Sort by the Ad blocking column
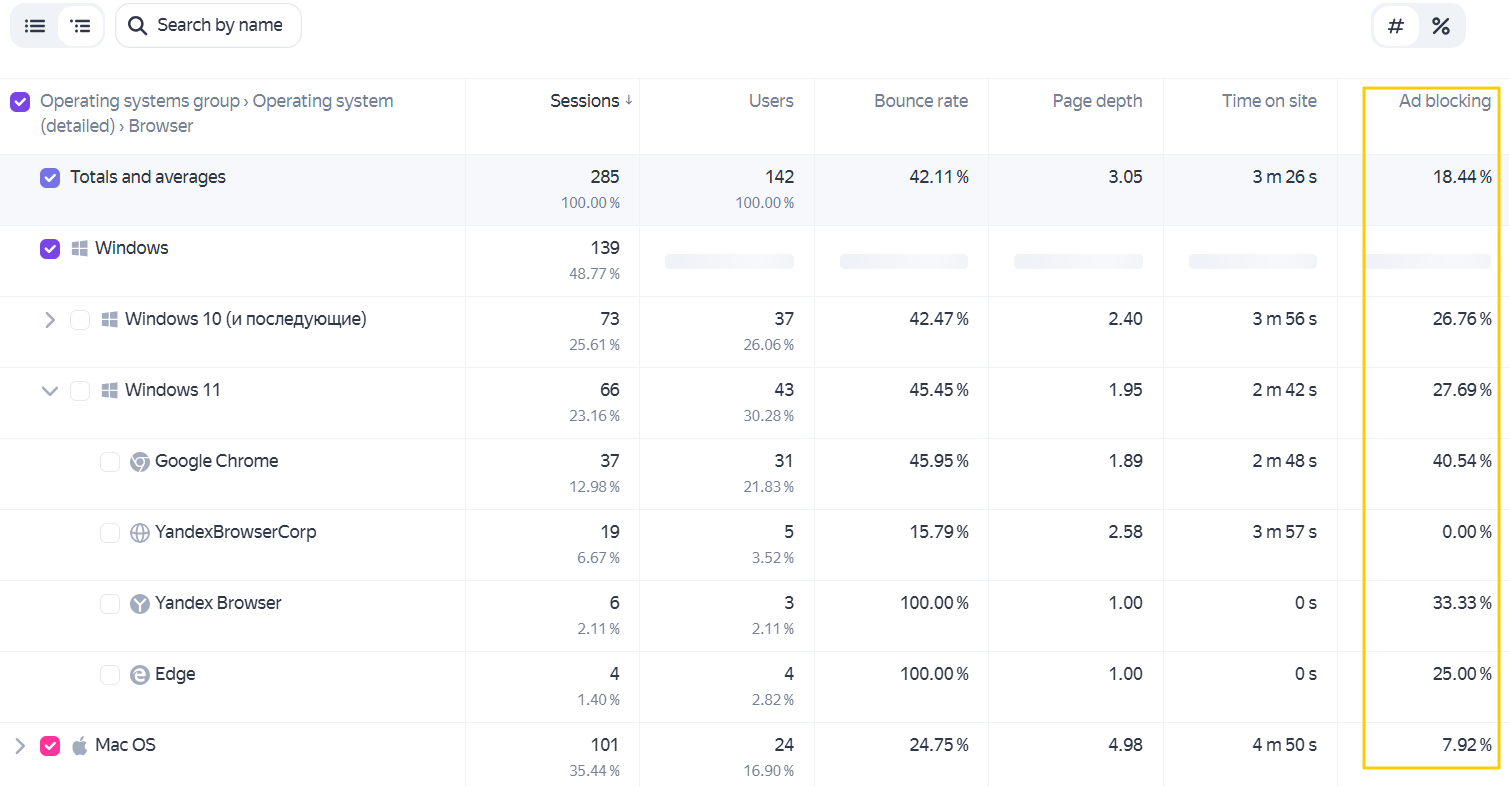Image resolution: width=1509 pixels, height=787 pixels. click(1444, 101)
